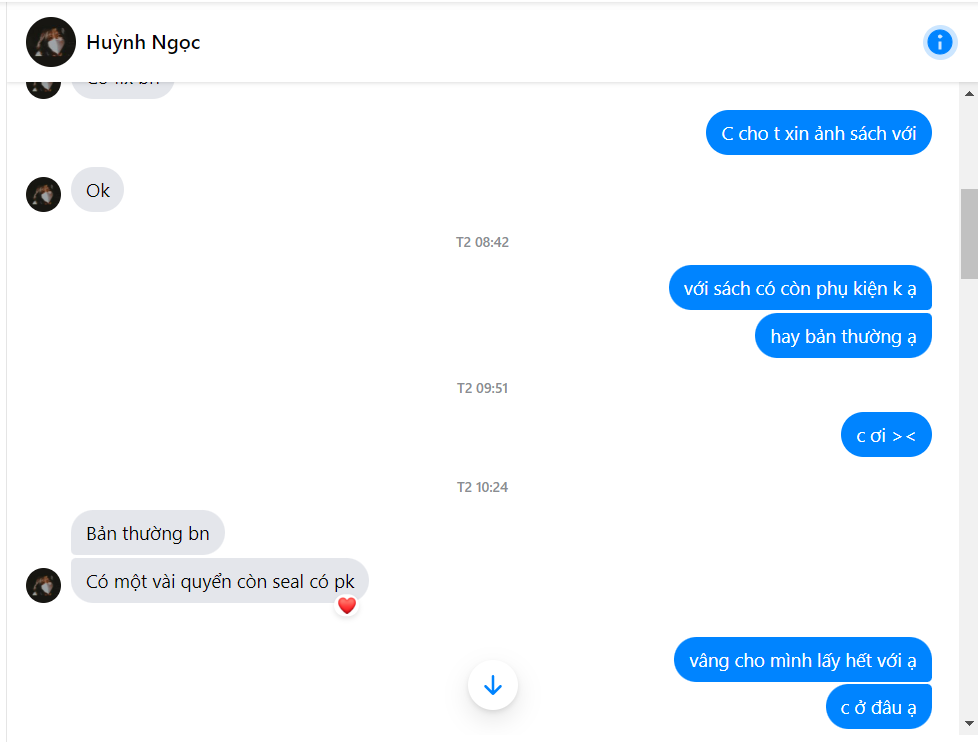Click the scroll-to-bottom arrow button
978x742 pixels.
coord(492,686)
